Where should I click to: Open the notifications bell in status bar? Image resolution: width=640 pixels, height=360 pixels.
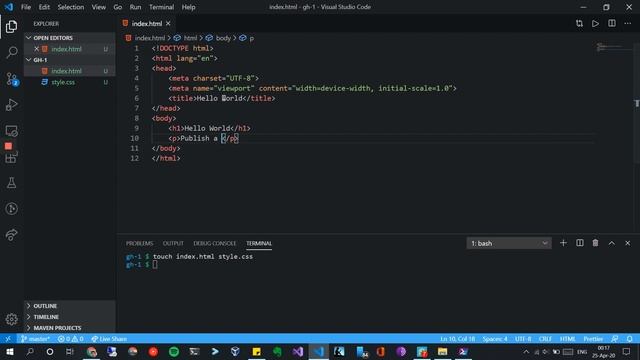[630, 339]
